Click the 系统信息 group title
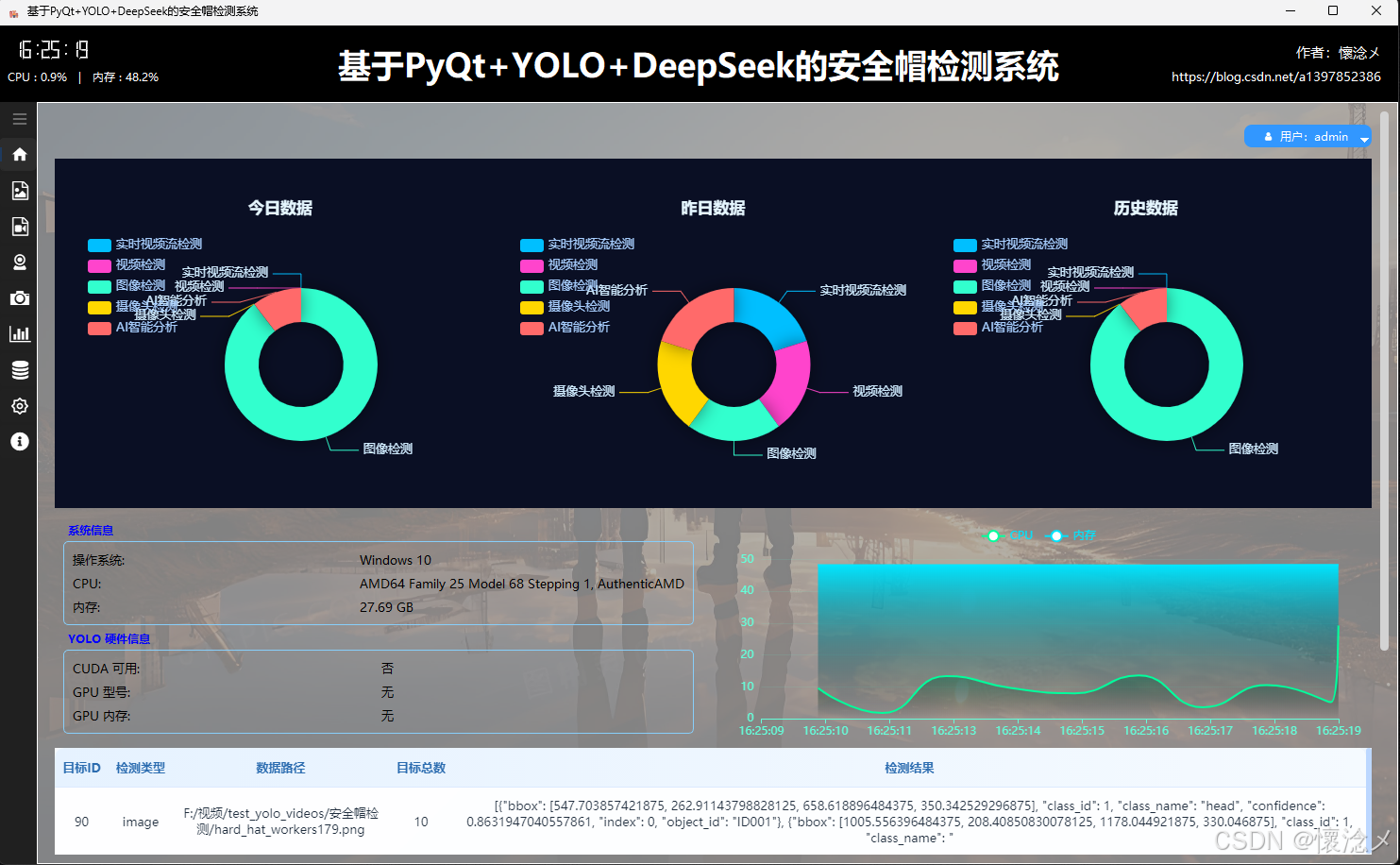The height and width of the screenshot is (865, 1400). click(91, 531)
